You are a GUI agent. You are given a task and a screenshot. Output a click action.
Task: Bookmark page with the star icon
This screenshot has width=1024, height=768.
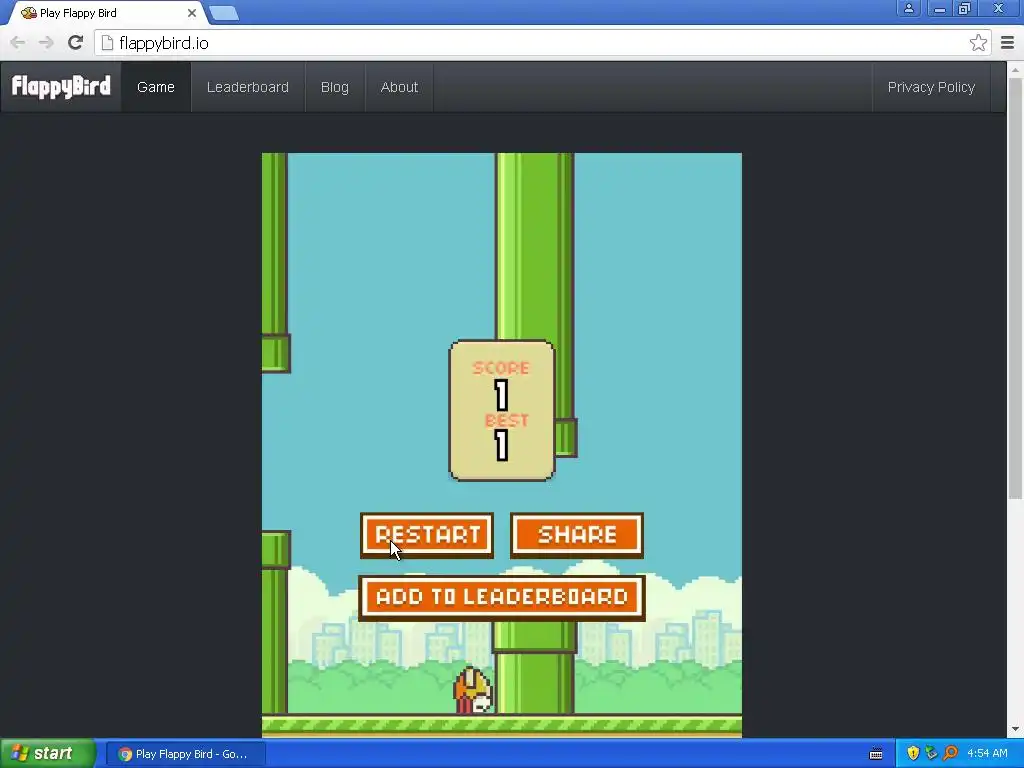pos(978,43)
